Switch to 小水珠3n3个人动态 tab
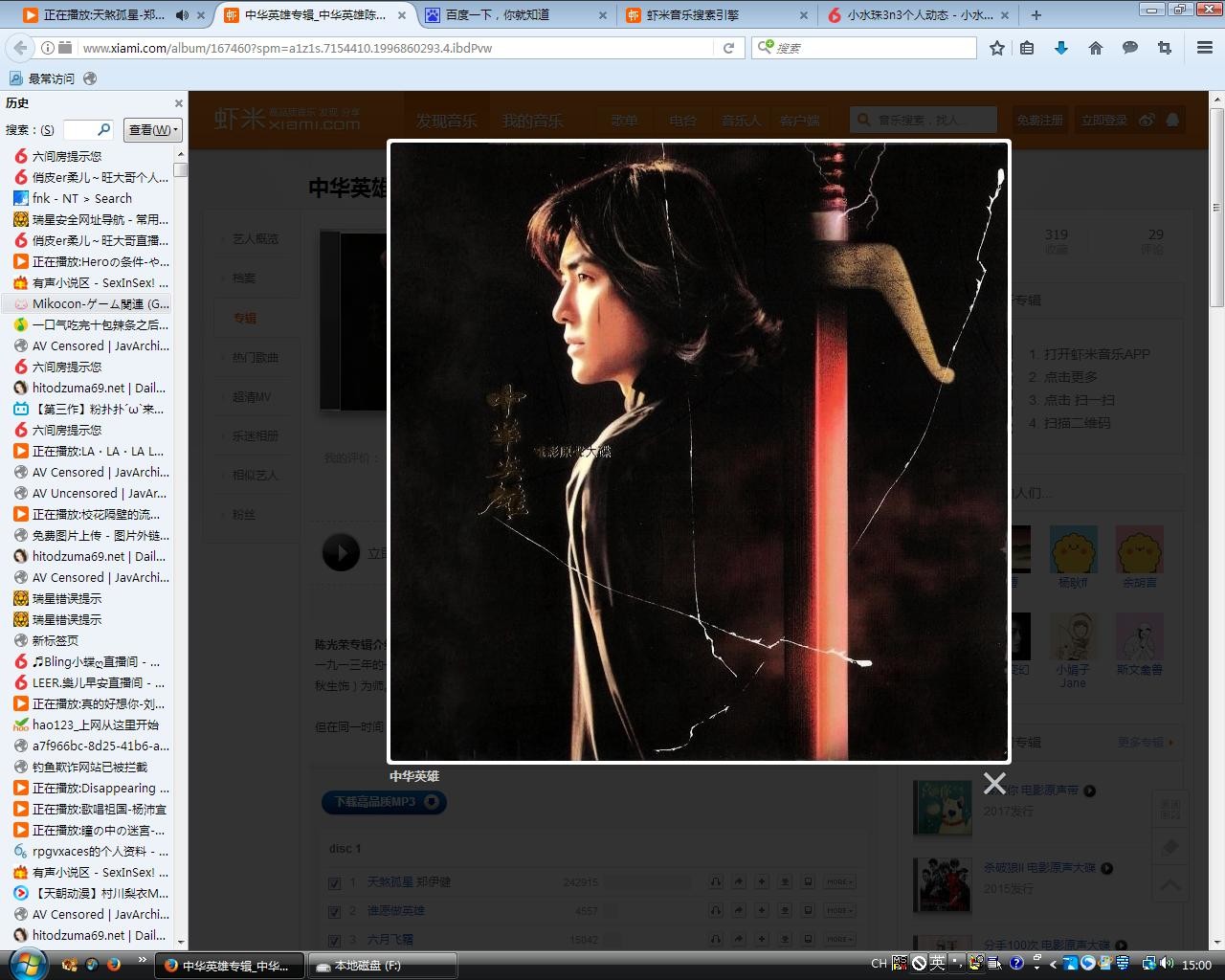 tap(916, 15)
